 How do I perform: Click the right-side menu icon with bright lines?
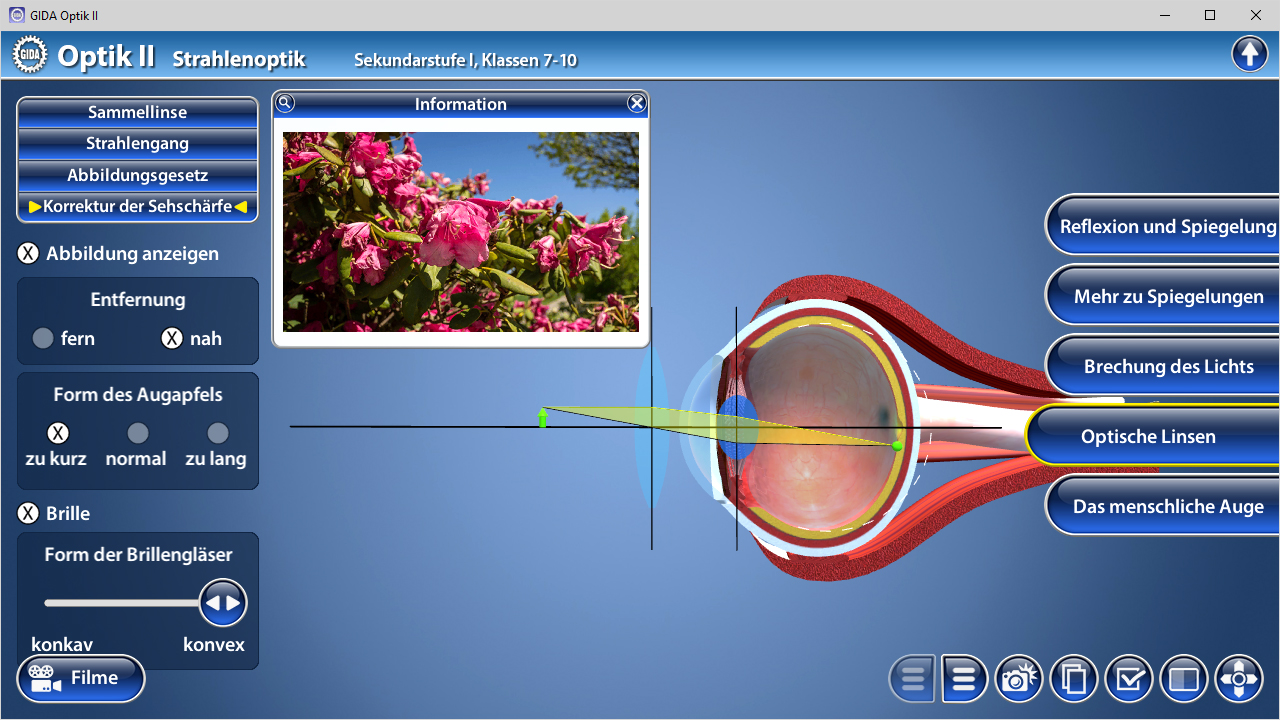pyautogui.click(x=964, y=680)
